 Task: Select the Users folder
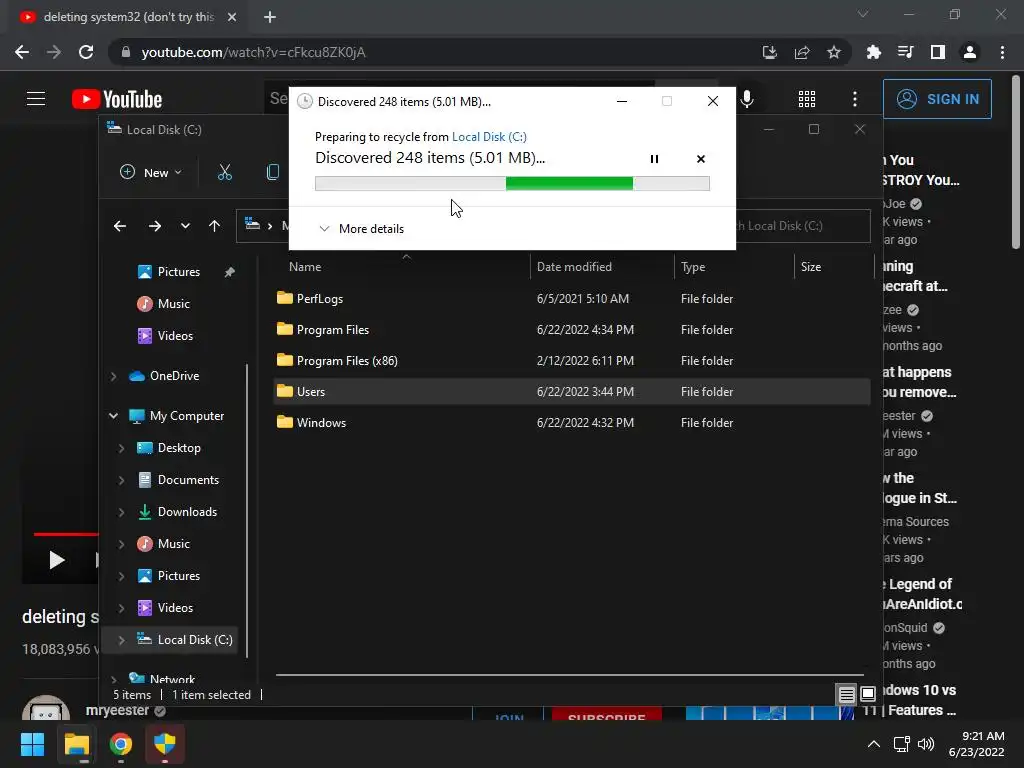tap(572, 392)
